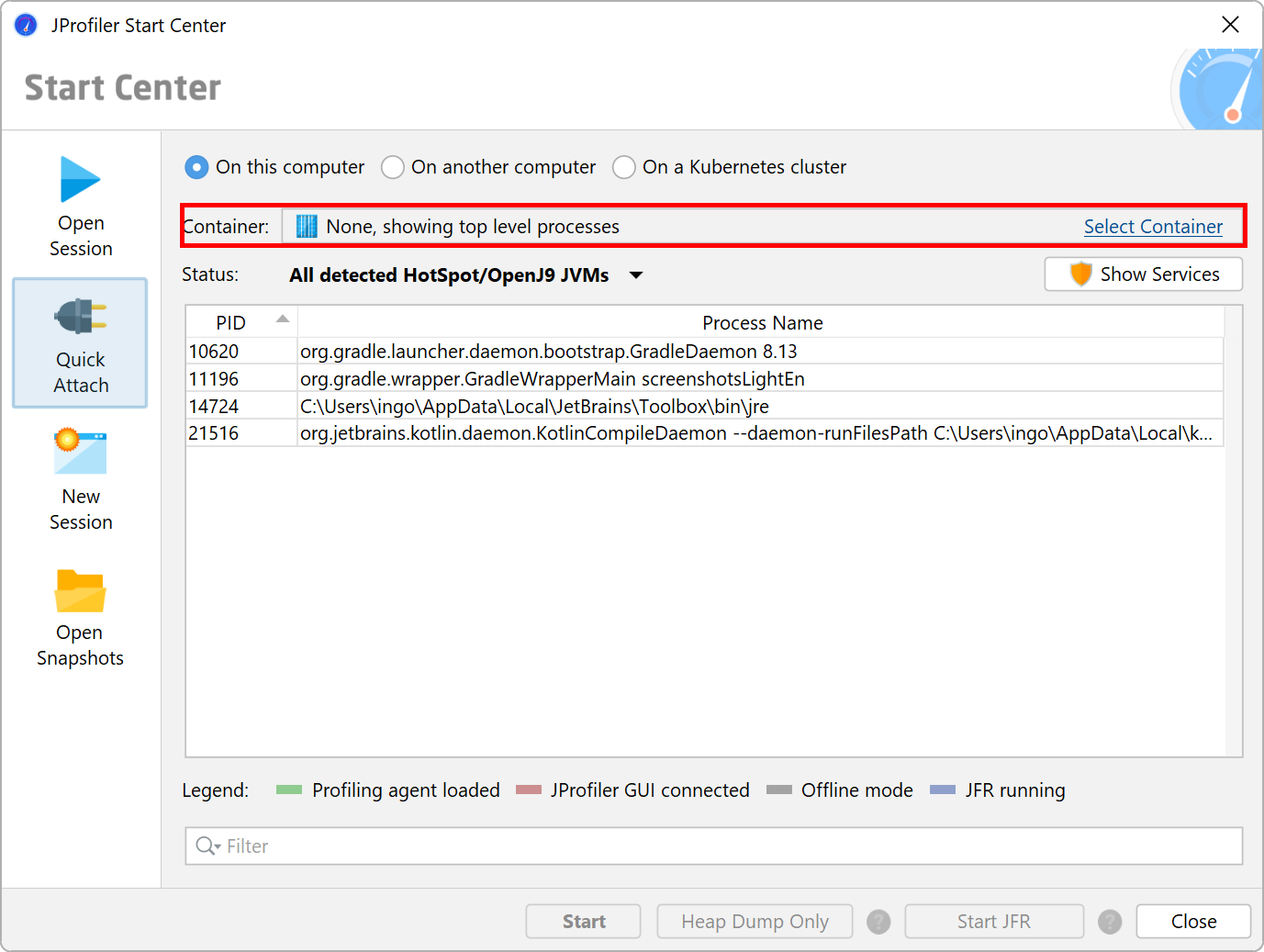Open help icon next to Start JFR

pyautogui.click(x=1110, y=922)
